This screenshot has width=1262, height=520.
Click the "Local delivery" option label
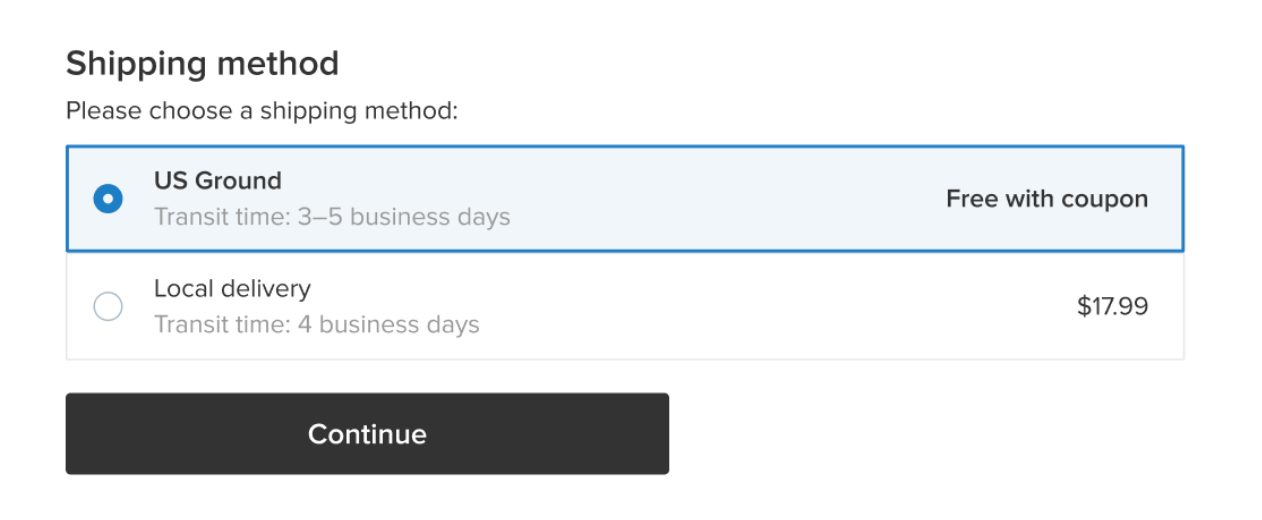pos(232,289)
